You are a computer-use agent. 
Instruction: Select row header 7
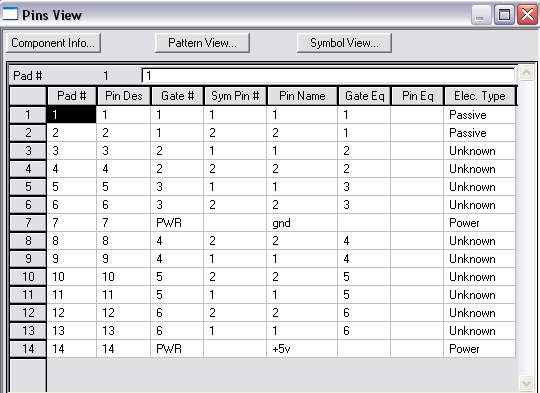tap(28, 223)
